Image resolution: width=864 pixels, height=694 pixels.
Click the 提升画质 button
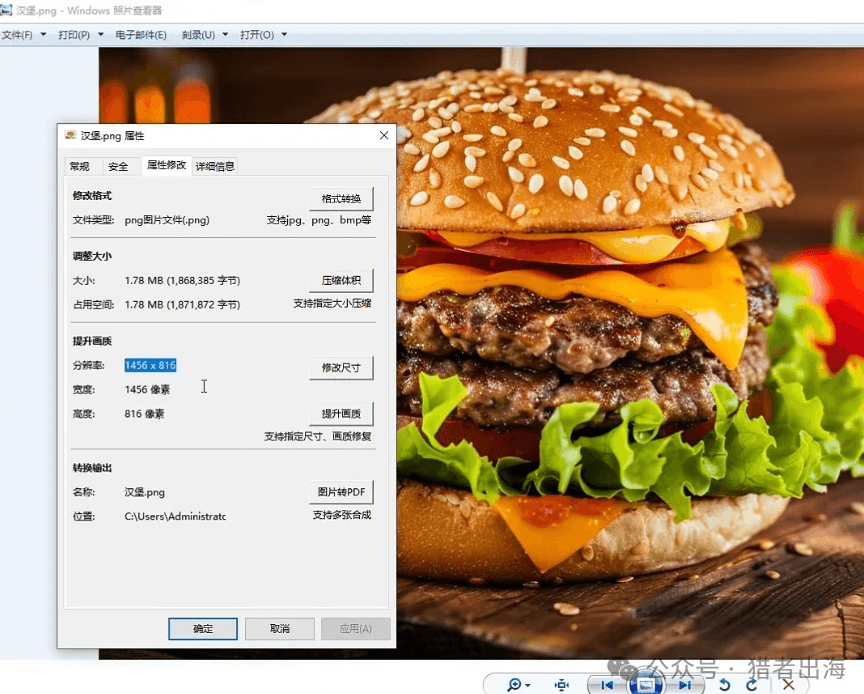click(340, 414)
